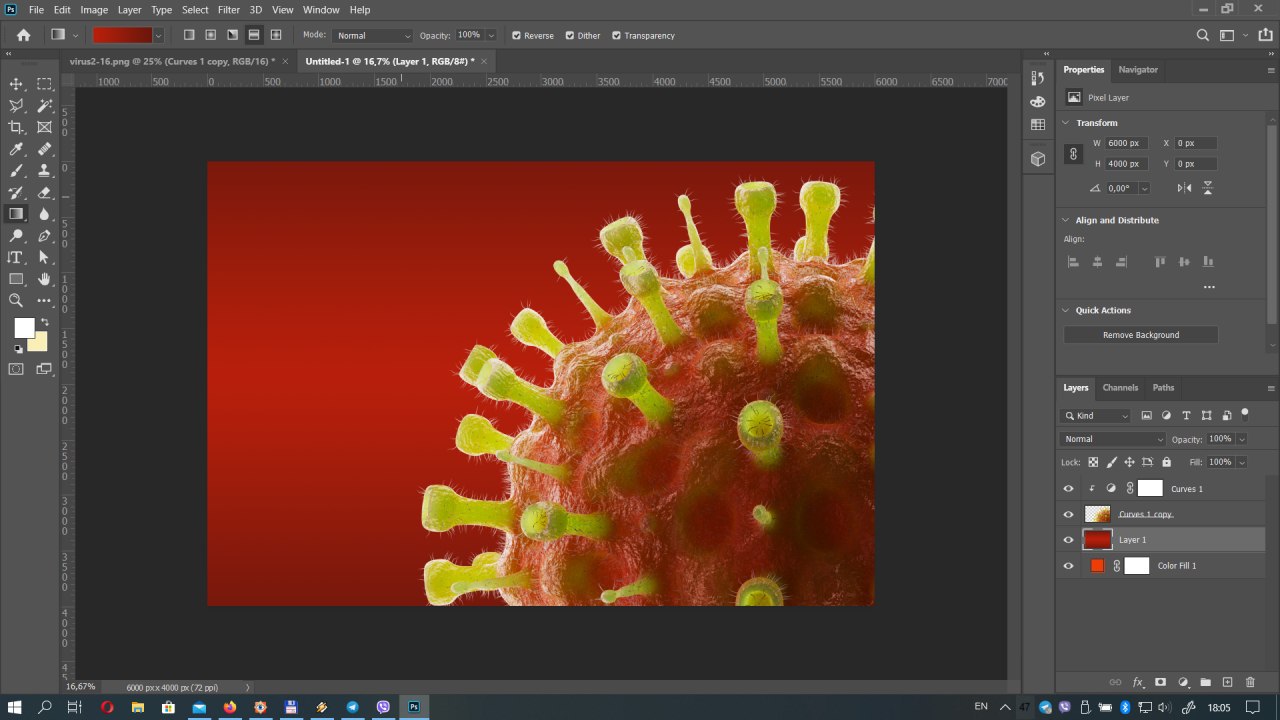Select the History Brush tool
The image size is (1280, 720).
coord(16,192)
